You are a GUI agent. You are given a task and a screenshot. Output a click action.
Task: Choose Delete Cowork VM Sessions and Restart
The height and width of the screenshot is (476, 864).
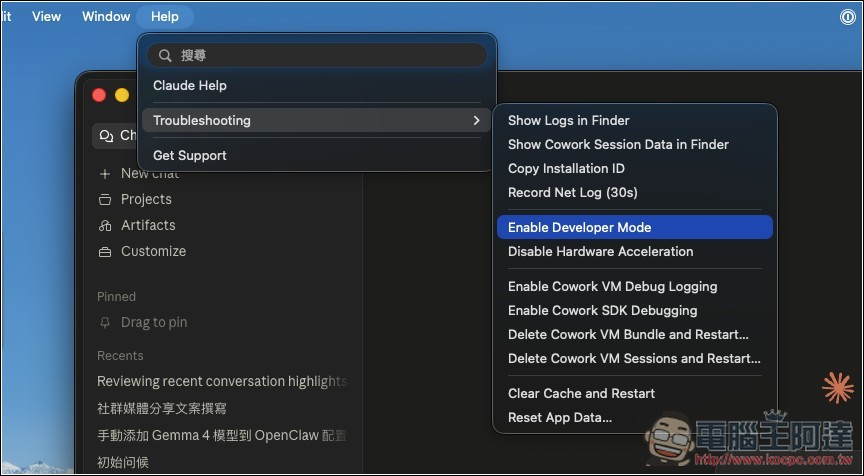(634, 358)
